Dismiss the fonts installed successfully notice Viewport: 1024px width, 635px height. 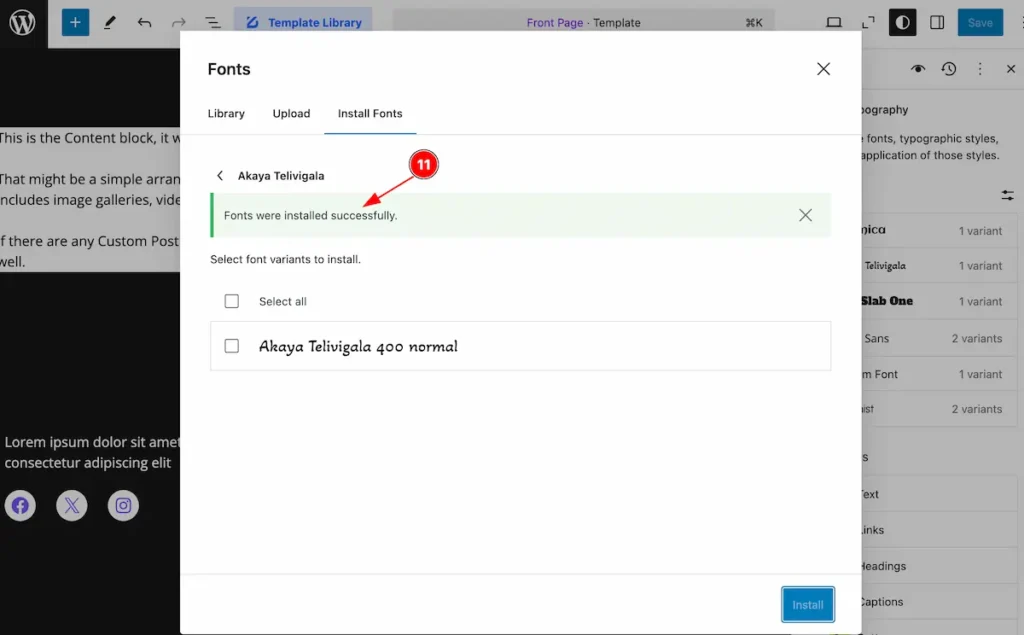click(805, 215)
